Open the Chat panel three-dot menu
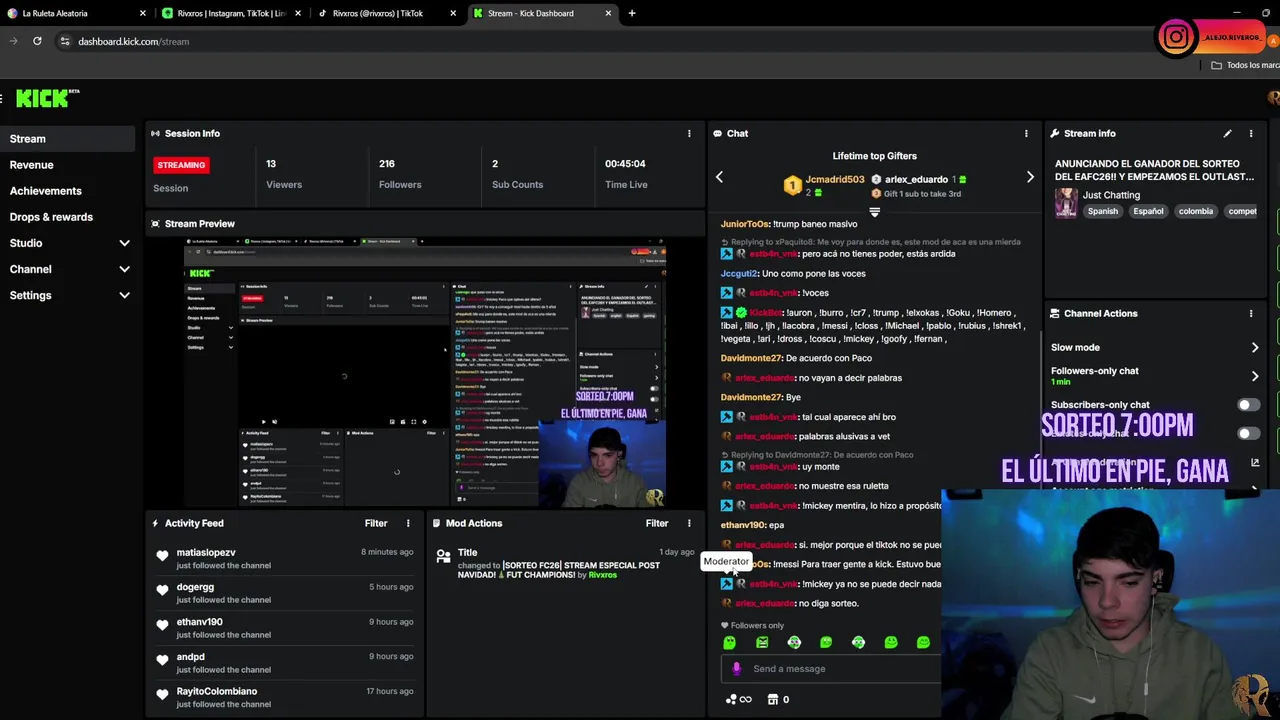The image size is (1280, 720). 1026,133
